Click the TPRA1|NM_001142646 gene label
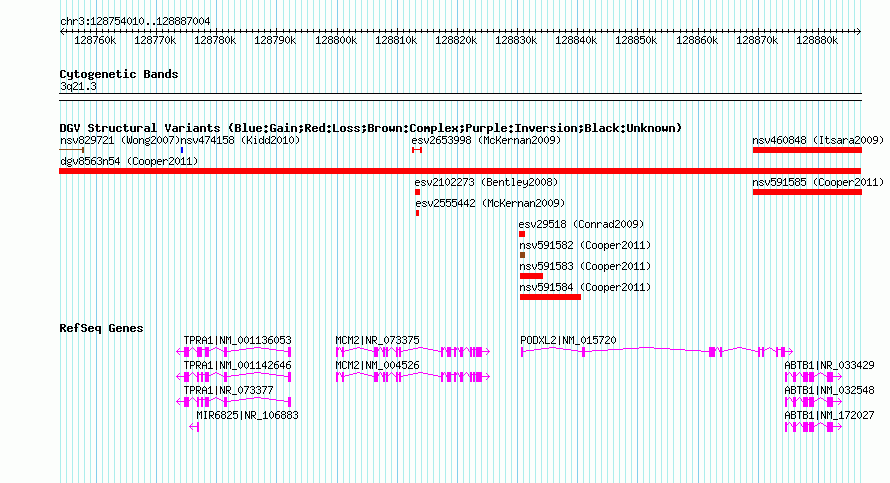Screen dimensions: 890x483 tap(237, 365)
